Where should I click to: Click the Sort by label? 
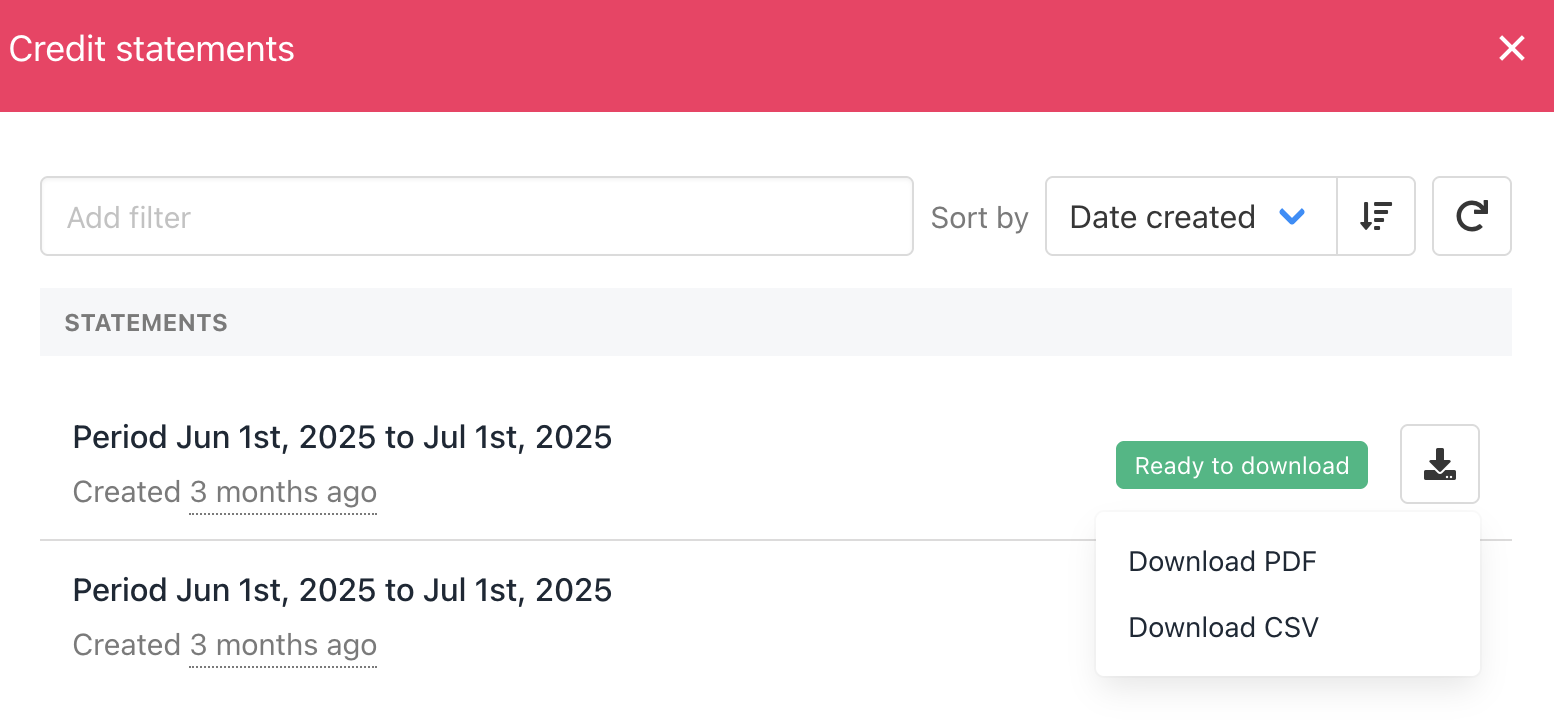[979, 218]
